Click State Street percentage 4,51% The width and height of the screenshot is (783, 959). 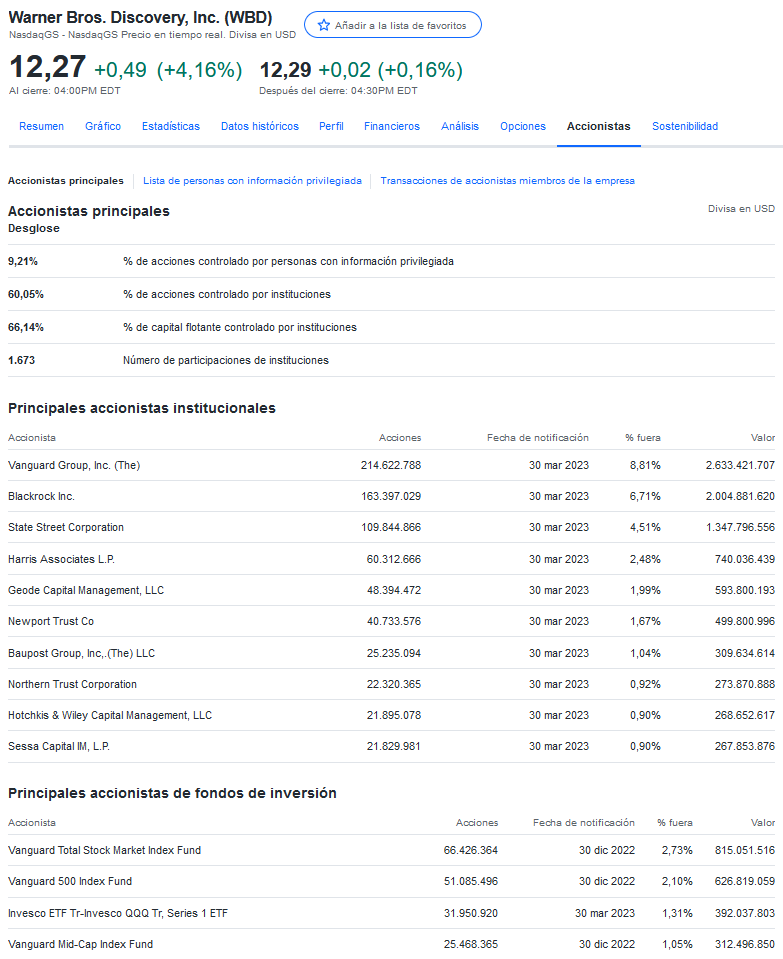pyautogui.click(x=645, y=527)
